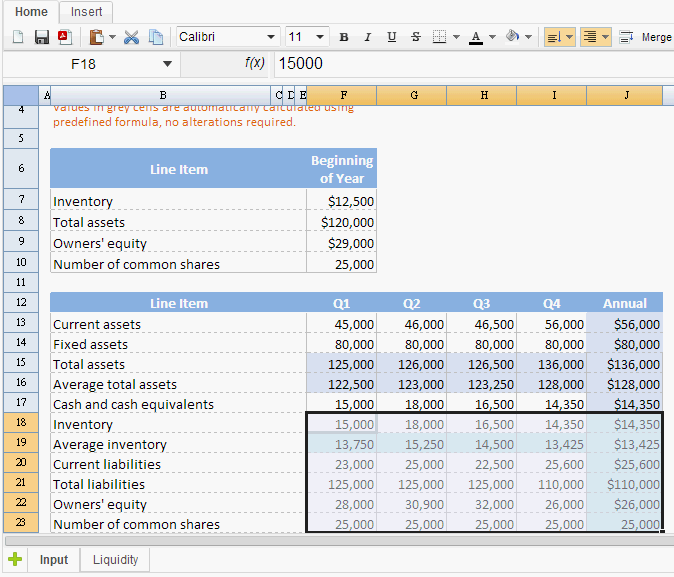Select column I header
Viewport: 674px width, 577px height.
pyautogui.click(x=552, y=95)
